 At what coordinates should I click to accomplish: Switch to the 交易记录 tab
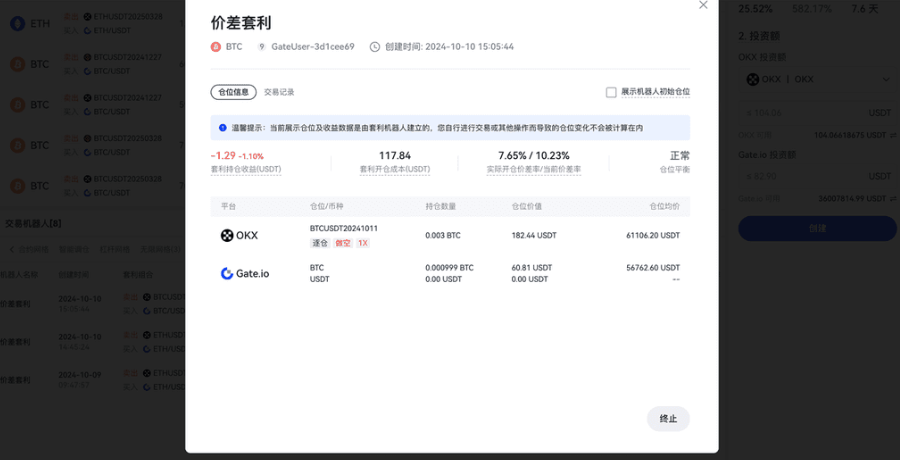[279, 92]
